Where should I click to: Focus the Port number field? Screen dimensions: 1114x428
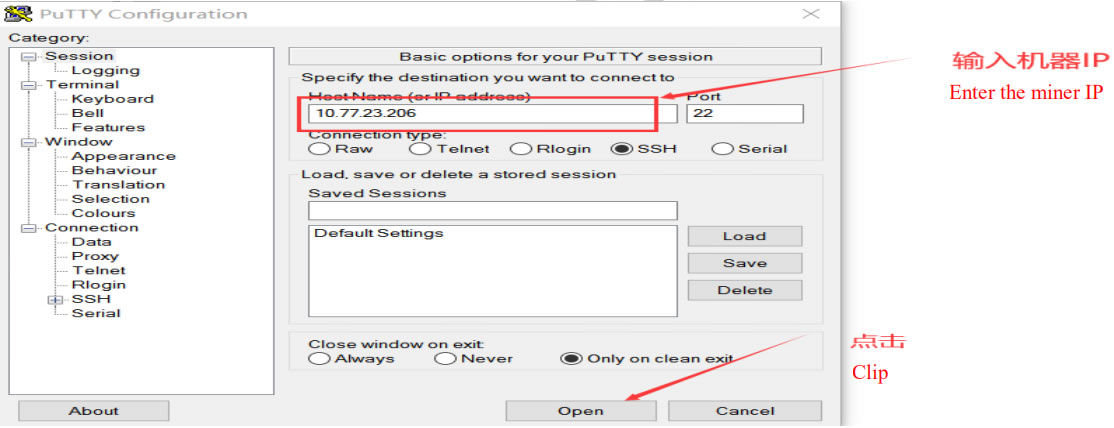pyautogui.click(x=744, y=113)
